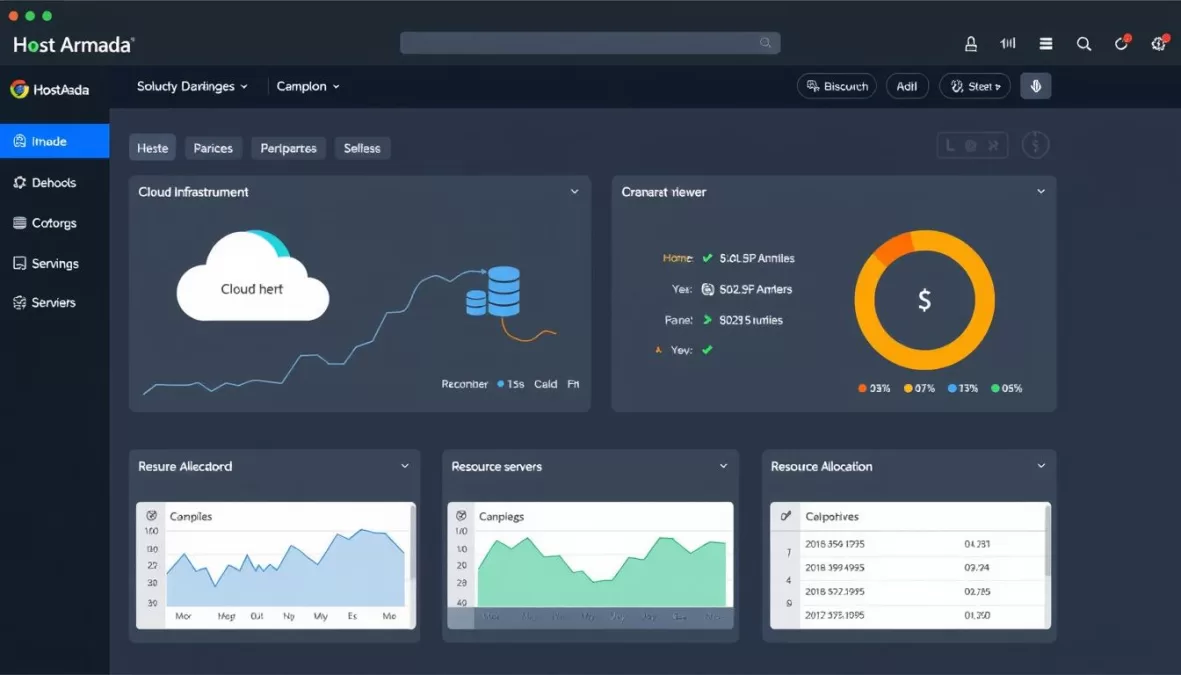The height and width of the screenshot is (675, 1181).
Task: Click the bar chart statistics icon top right
Action: click(x=1007, y=44)
